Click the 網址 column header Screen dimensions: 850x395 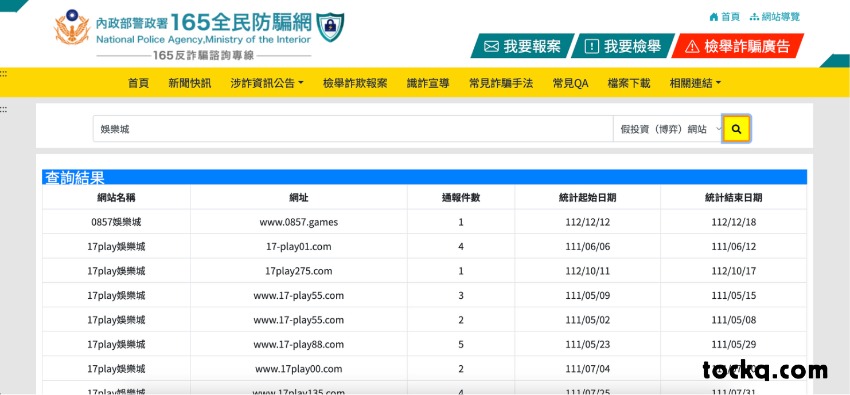299,198
